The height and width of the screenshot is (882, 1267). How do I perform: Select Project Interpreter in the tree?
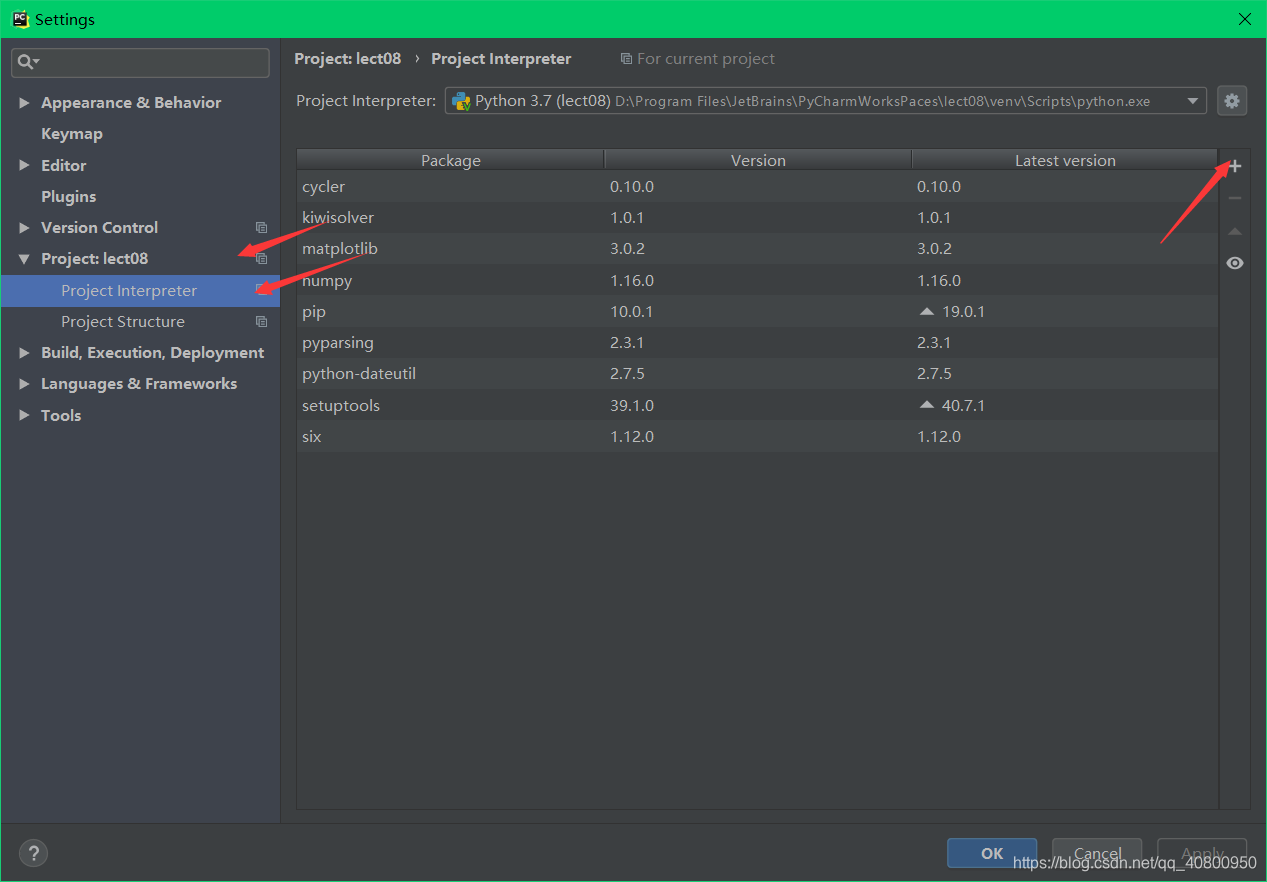tap(140, 291)
